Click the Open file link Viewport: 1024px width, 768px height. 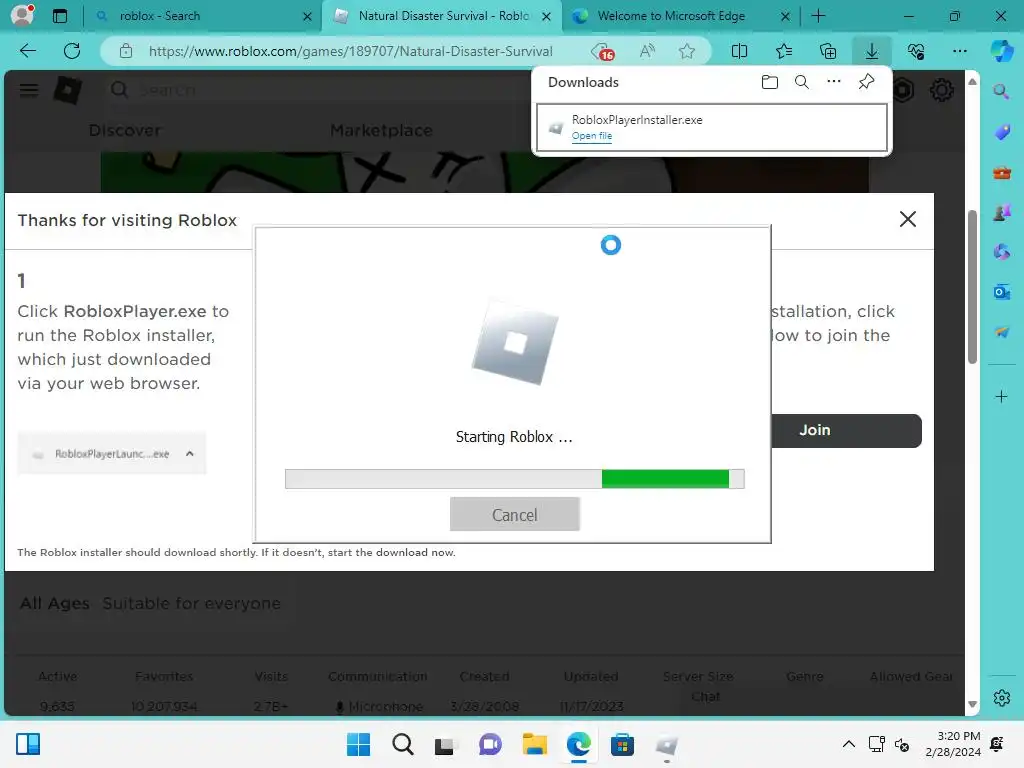pyautogui.click(x=592, y=136)
